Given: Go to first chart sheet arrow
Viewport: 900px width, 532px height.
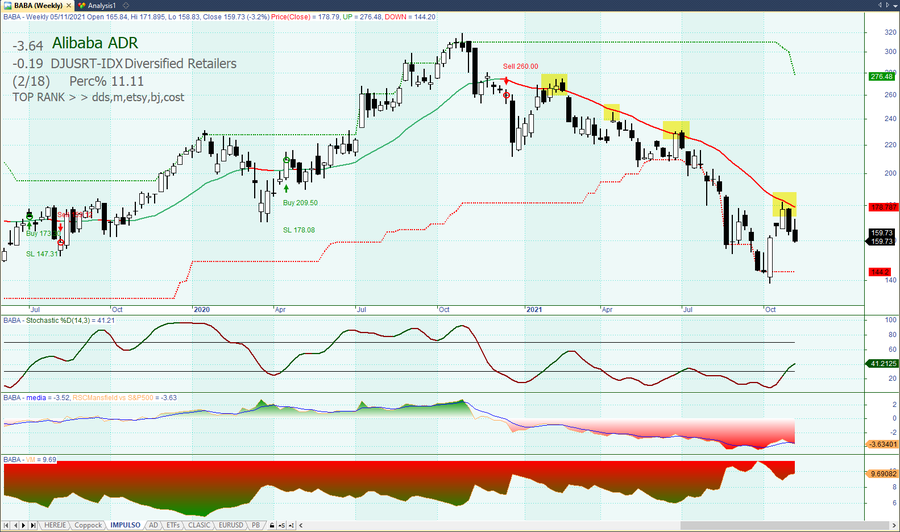Looking at the screenshot, I should coord(6,525).
